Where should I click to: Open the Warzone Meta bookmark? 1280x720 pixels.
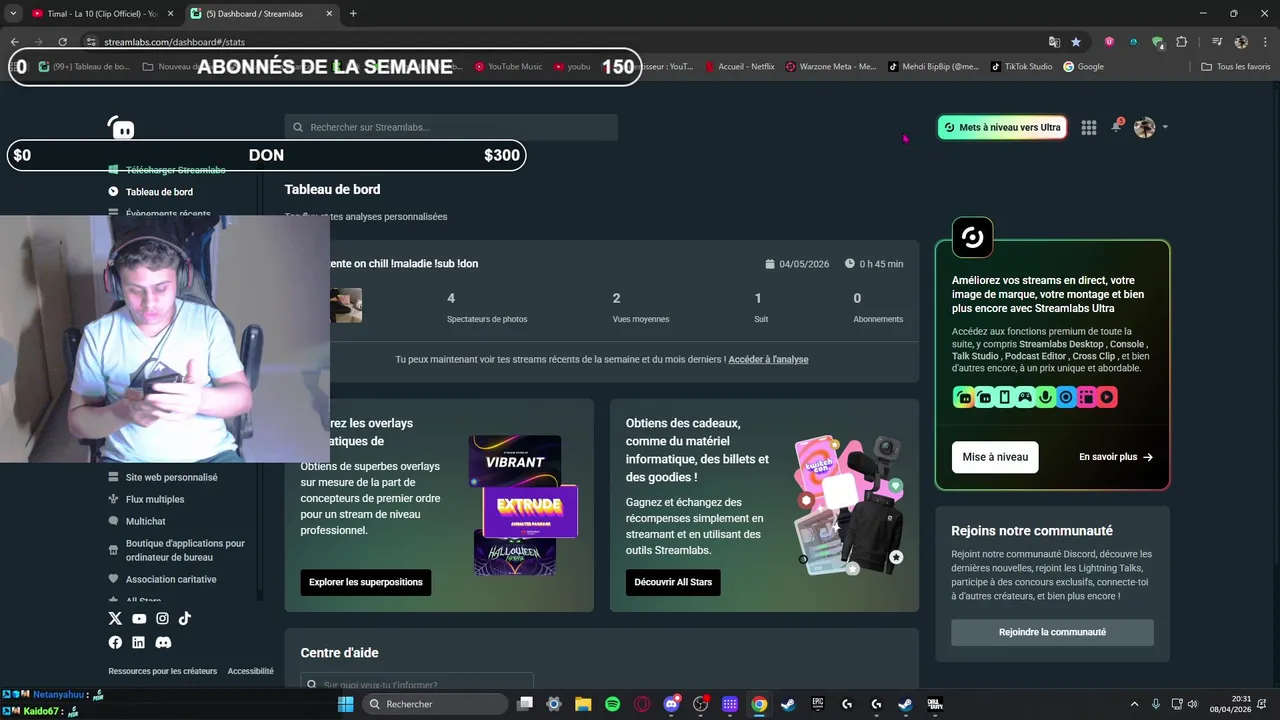click(x=830, y=67)
